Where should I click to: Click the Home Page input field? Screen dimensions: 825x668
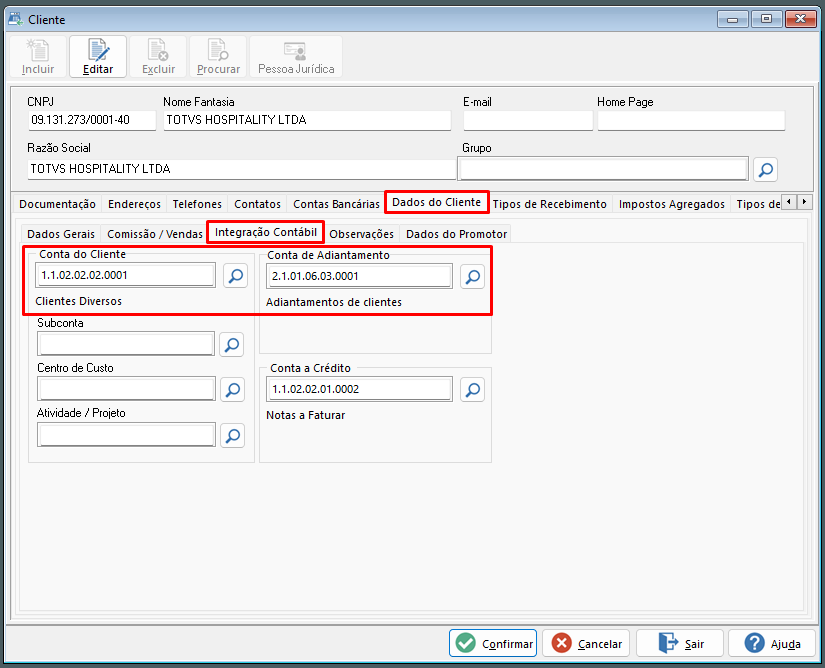(691, 120)
